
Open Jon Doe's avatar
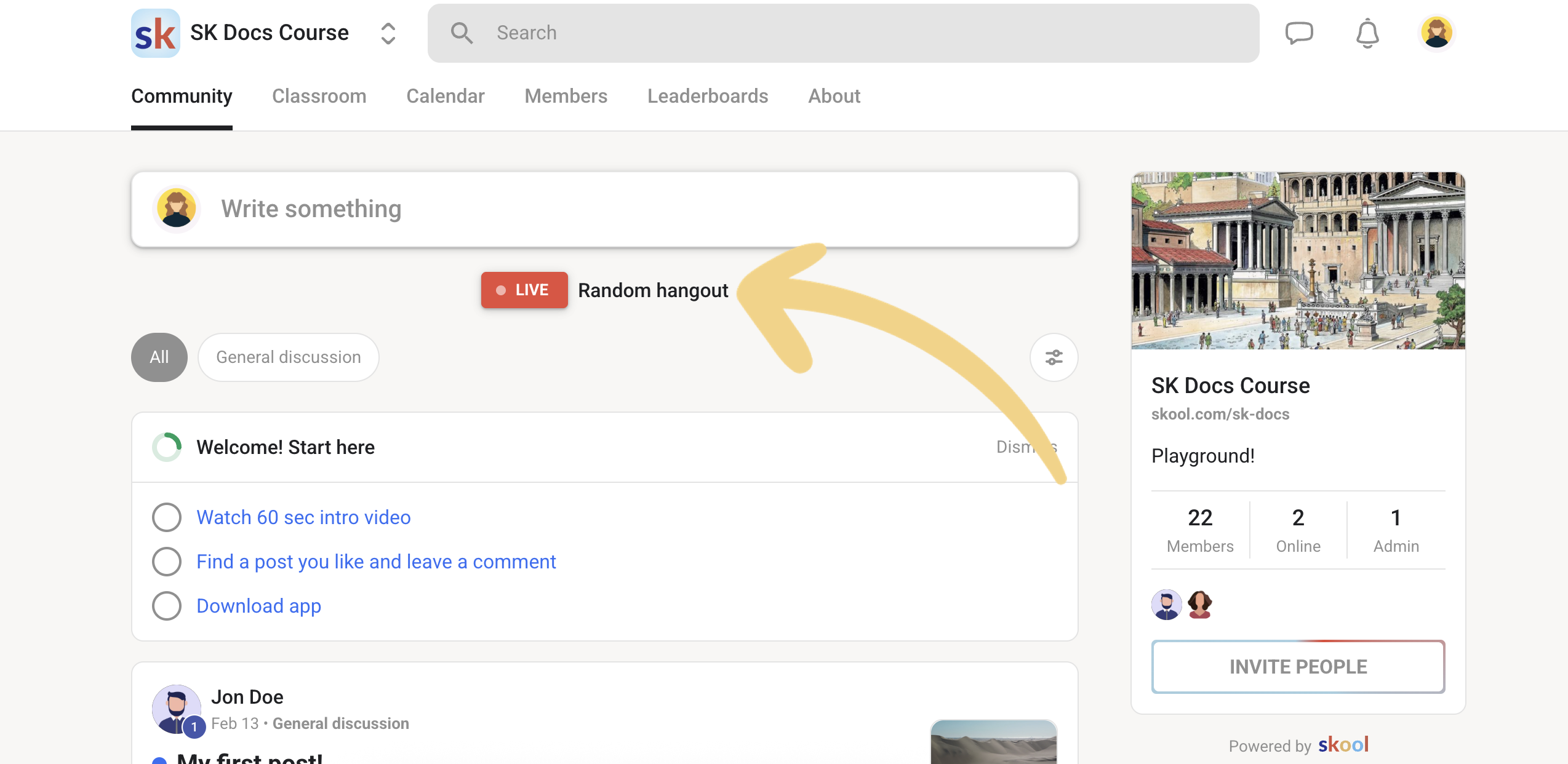176,709
